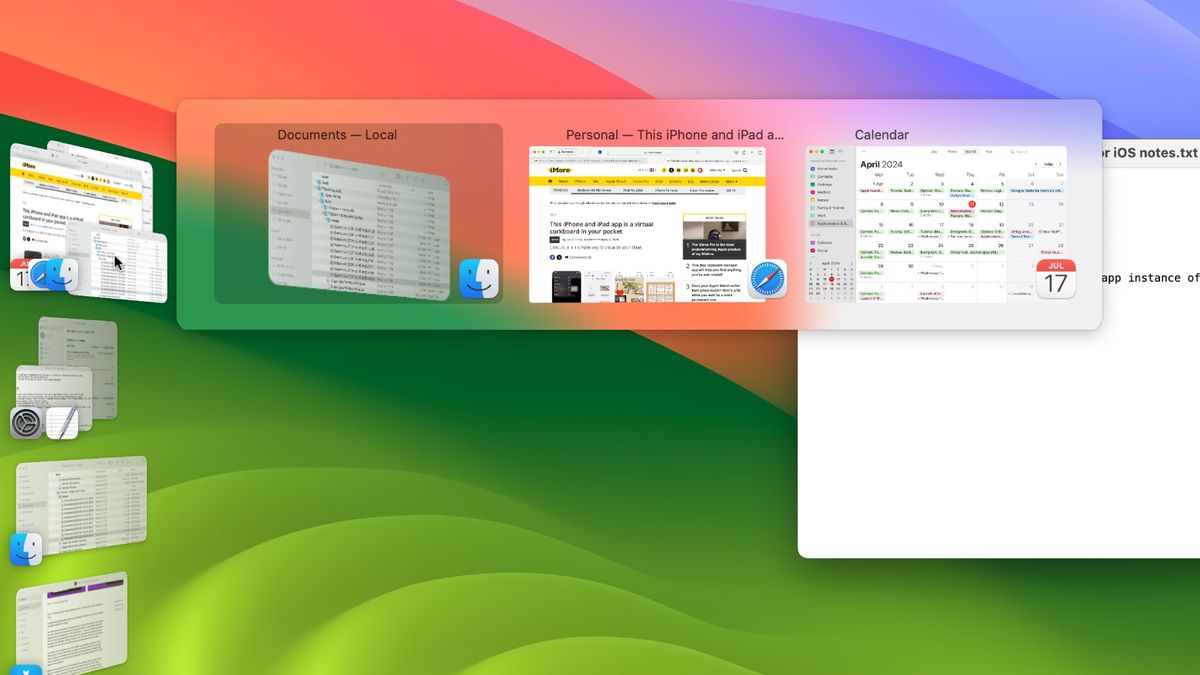The image size is (1200, 675).
Task: Click the TextEdit icon in Stage Manager
Action: click(x=62, y=423)
